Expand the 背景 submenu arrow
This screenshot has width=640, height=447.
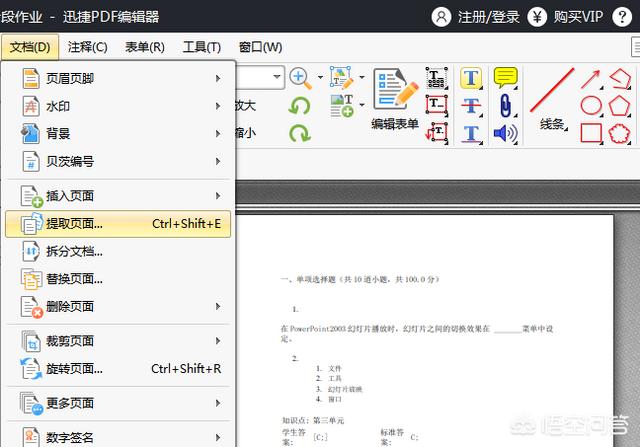(218, 133)
